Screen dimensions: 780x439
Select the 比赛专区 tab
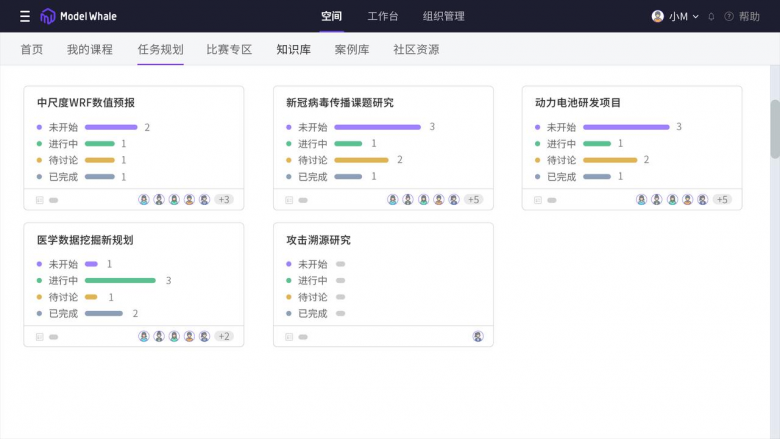(x=229, y=49)
